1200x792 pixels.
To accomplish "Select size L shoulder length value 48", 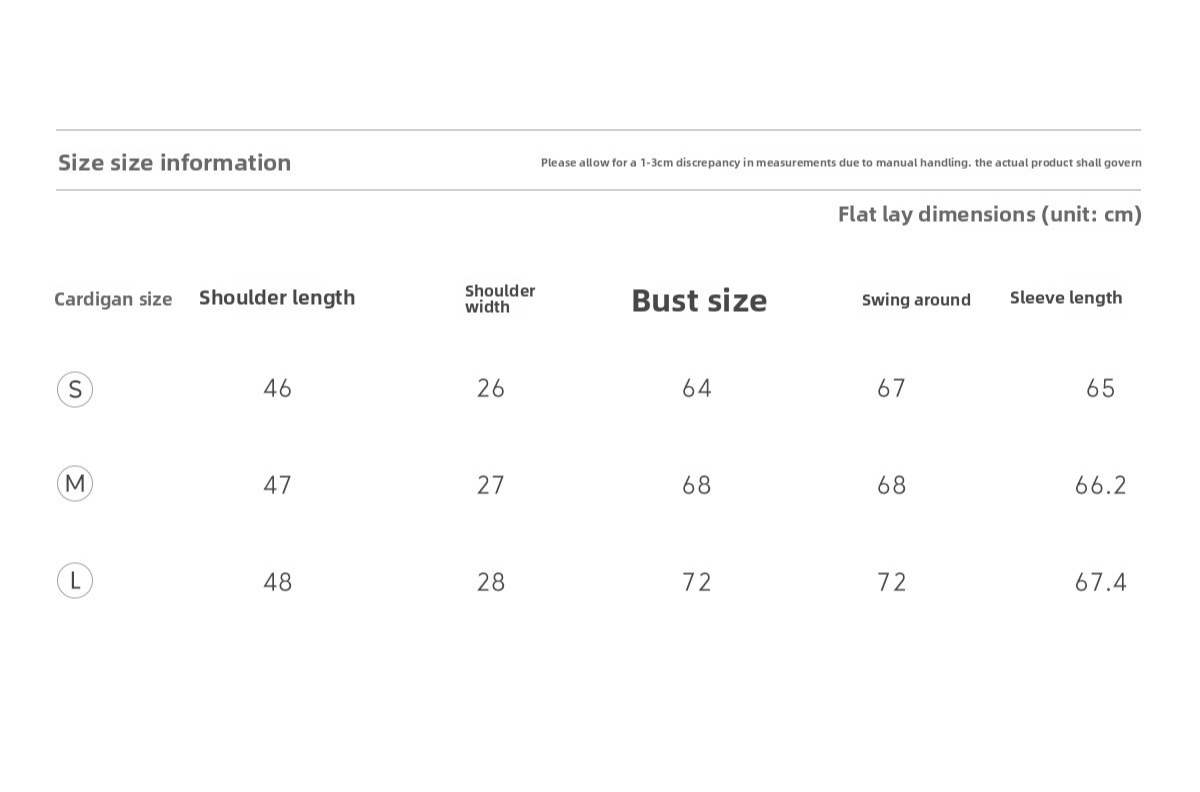I will [x=277, y=582].
